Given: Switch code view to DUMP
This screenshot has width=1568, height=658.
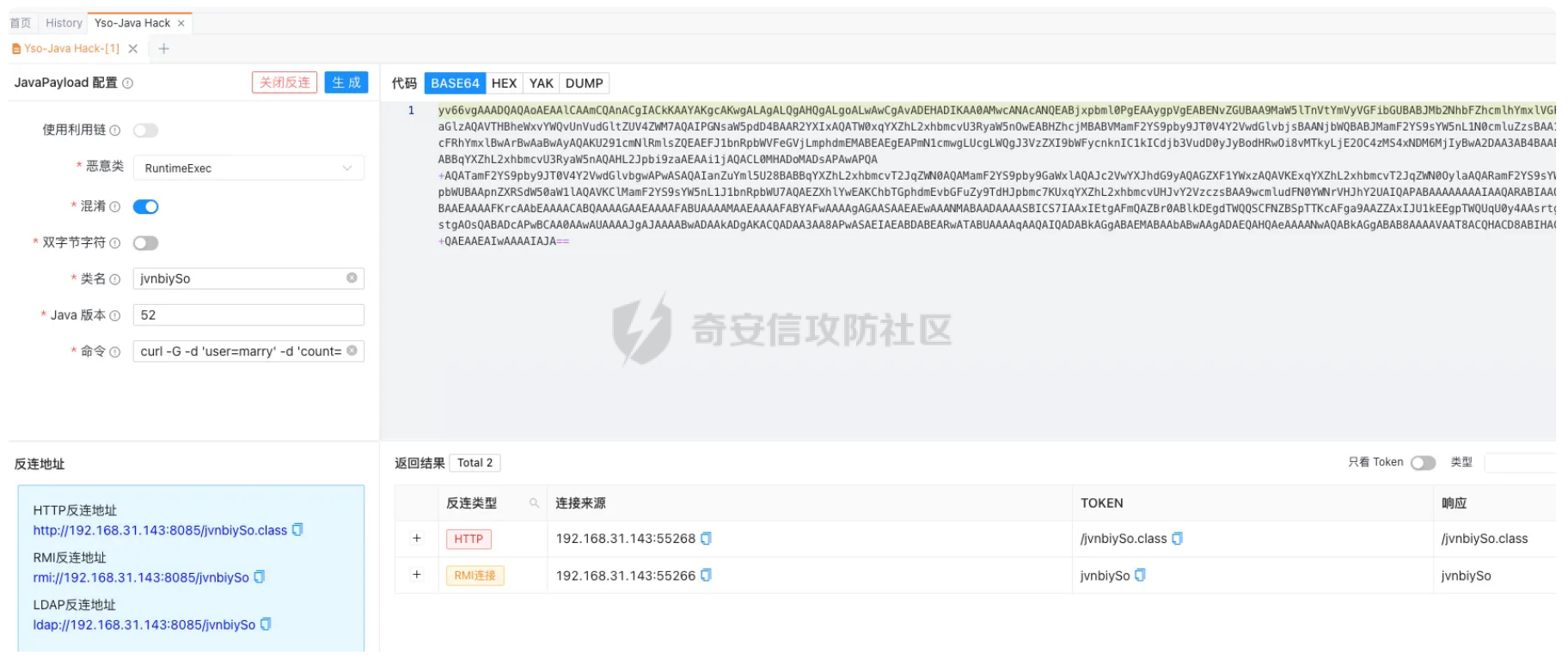Looking at the screenshot, I should click(585, 83).
